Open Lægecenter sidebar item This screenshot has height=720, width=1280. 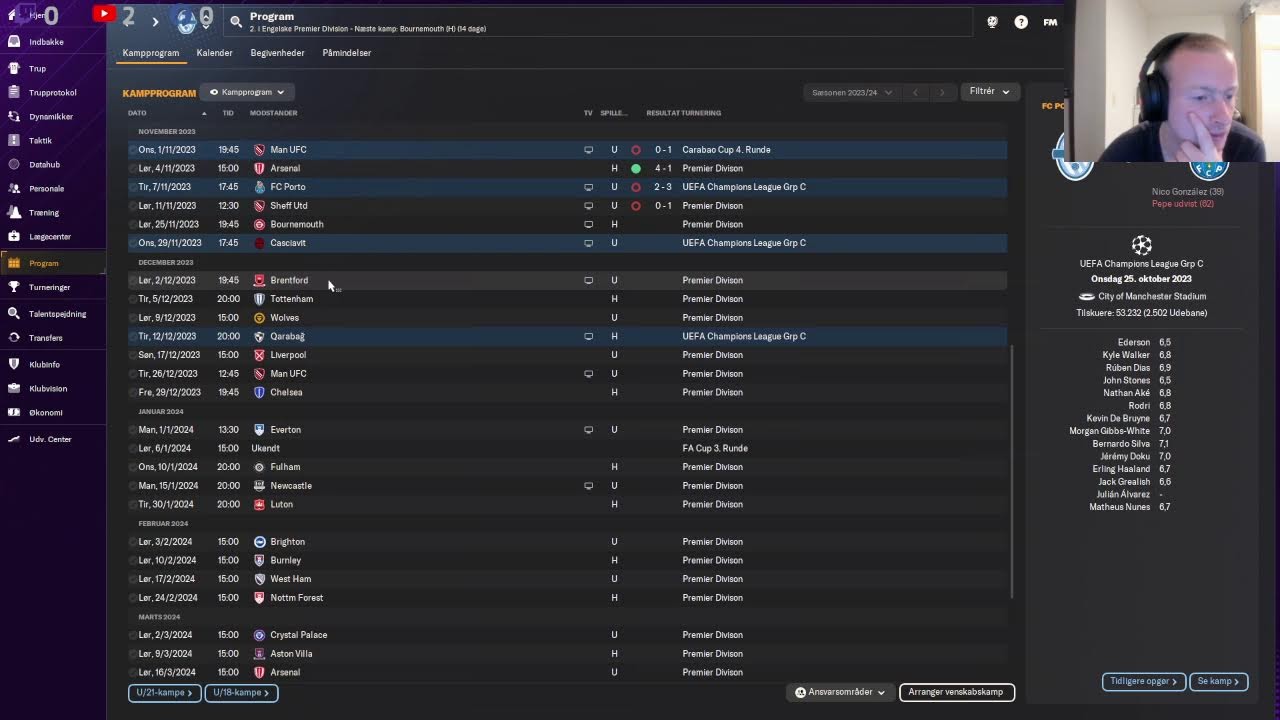coord(50,236)
